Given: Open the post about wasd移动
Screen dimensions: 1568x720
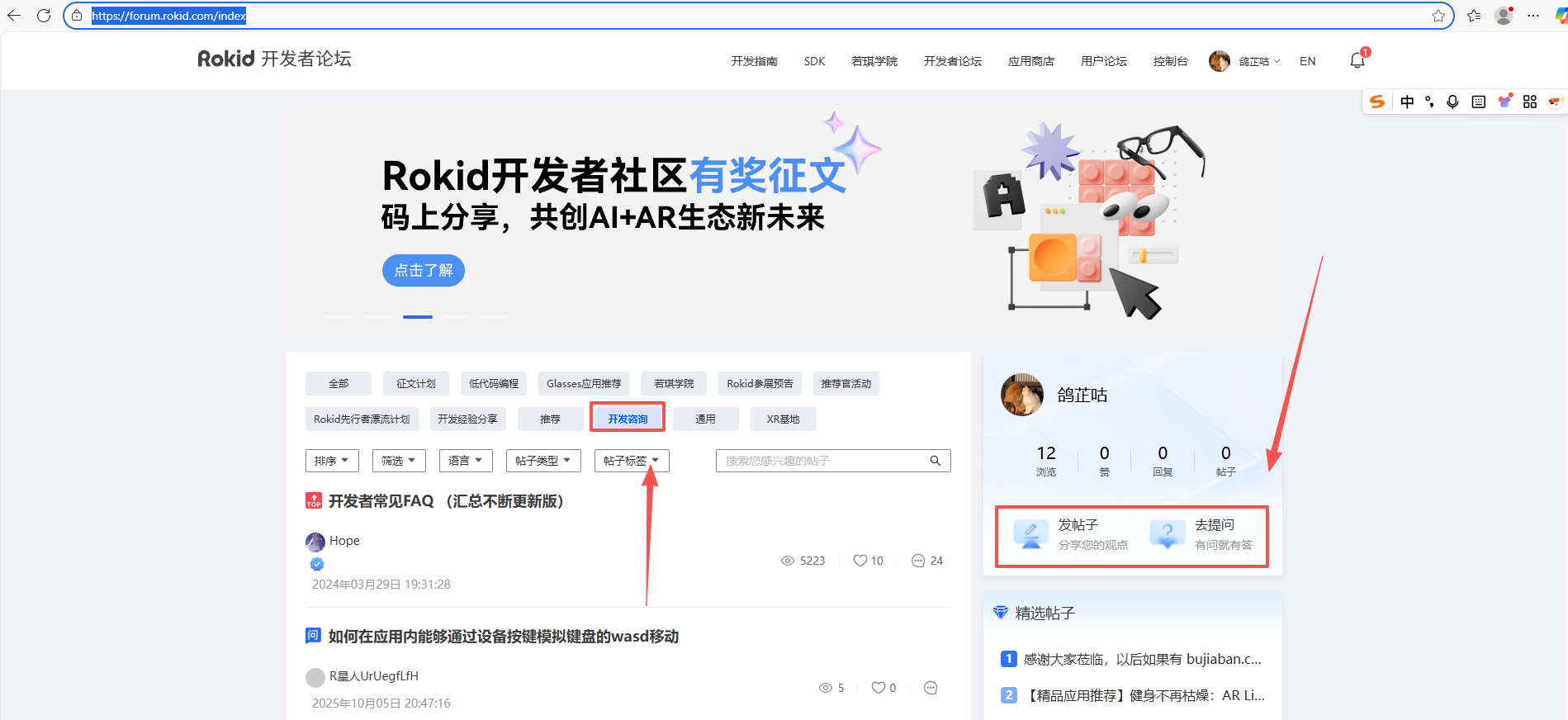Looking at the screenshot, I should (504, 637).
